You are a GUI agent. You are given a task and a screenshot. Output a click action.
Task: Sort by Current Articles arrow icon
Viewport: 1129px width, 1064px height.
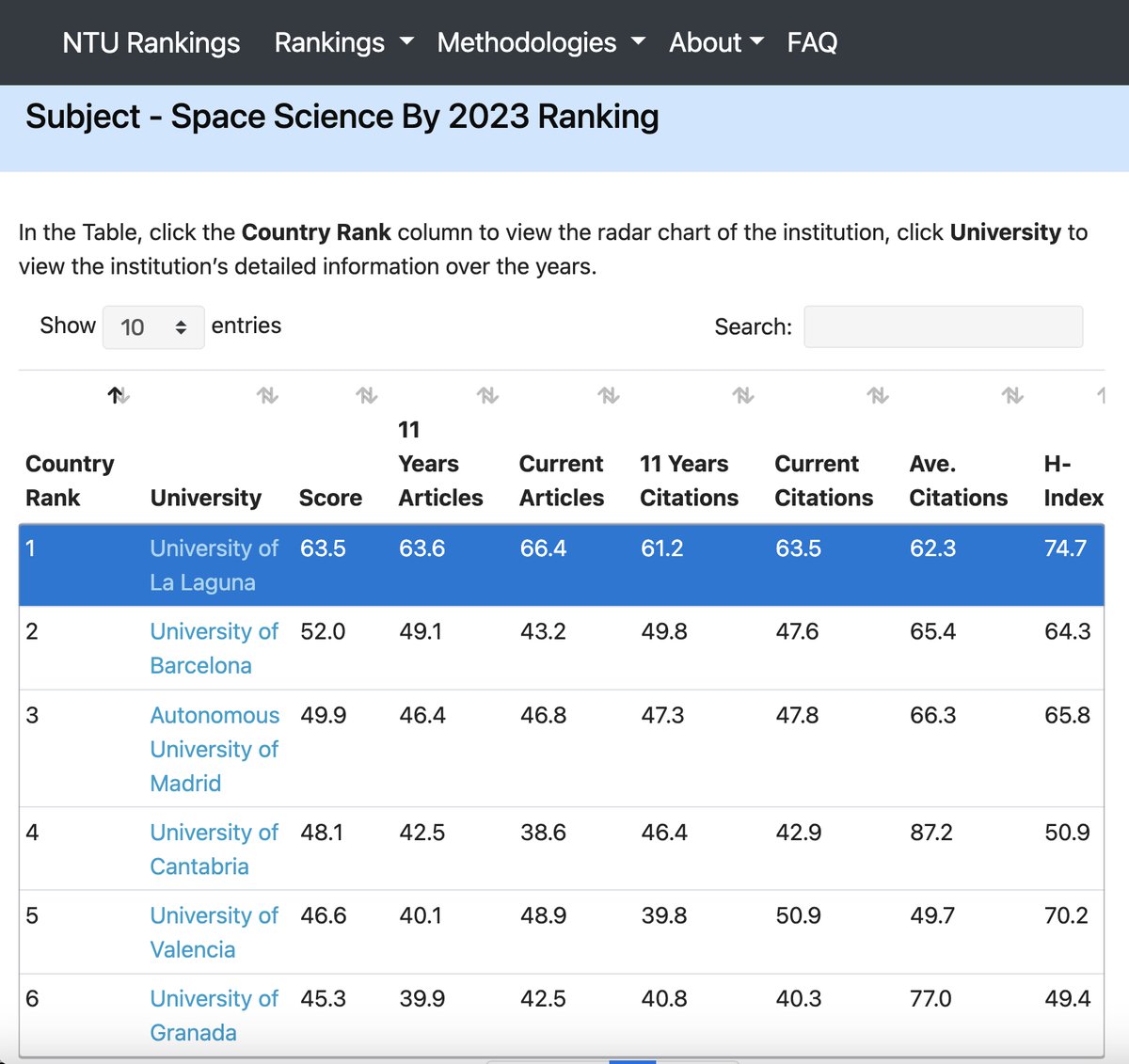pyautogui.click(x=609, y=396)
